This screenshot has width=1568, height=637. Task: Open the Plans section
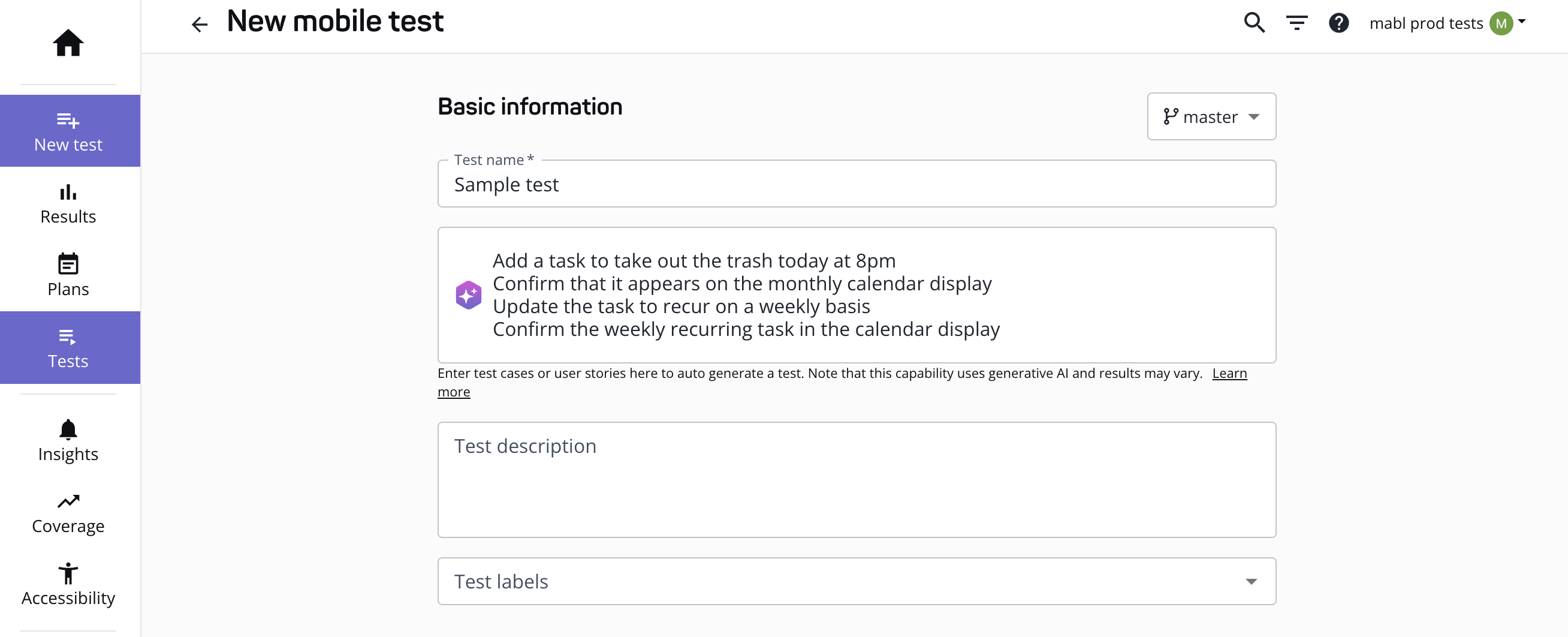point(69,275)
